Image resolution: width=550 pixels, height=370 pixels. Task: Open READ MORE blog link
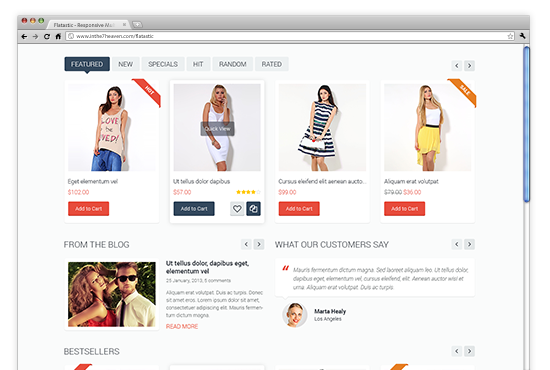(182, 327)
